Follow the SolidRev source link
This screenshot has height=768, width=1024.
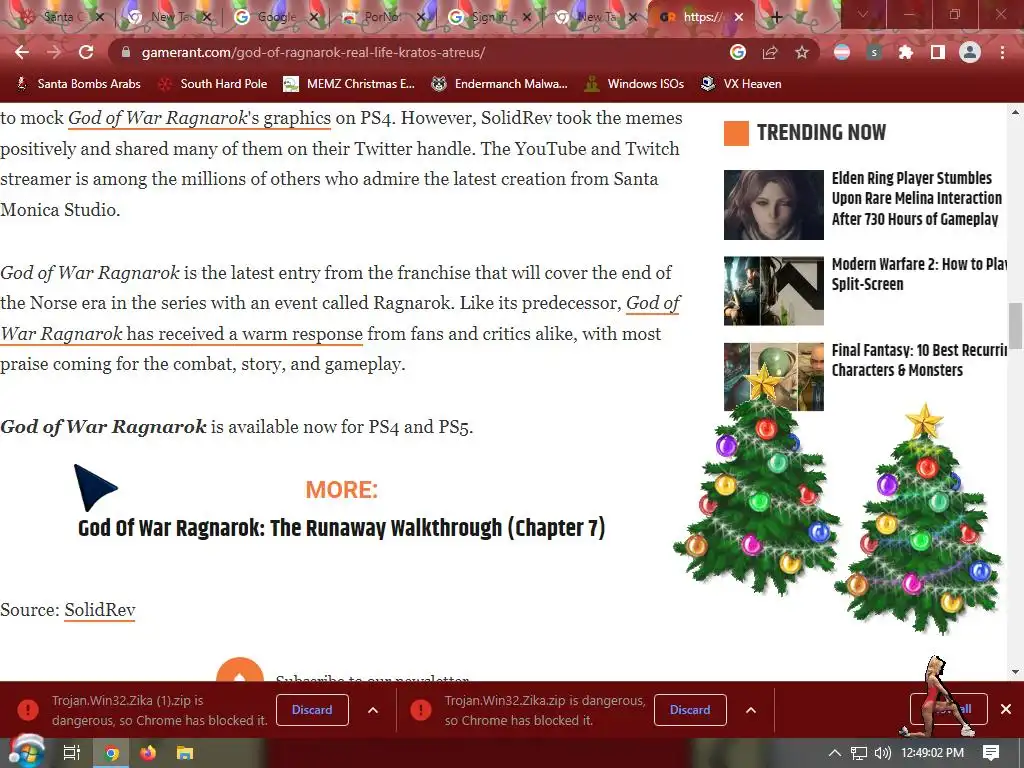pyautogui.click(x=100, y=610)
